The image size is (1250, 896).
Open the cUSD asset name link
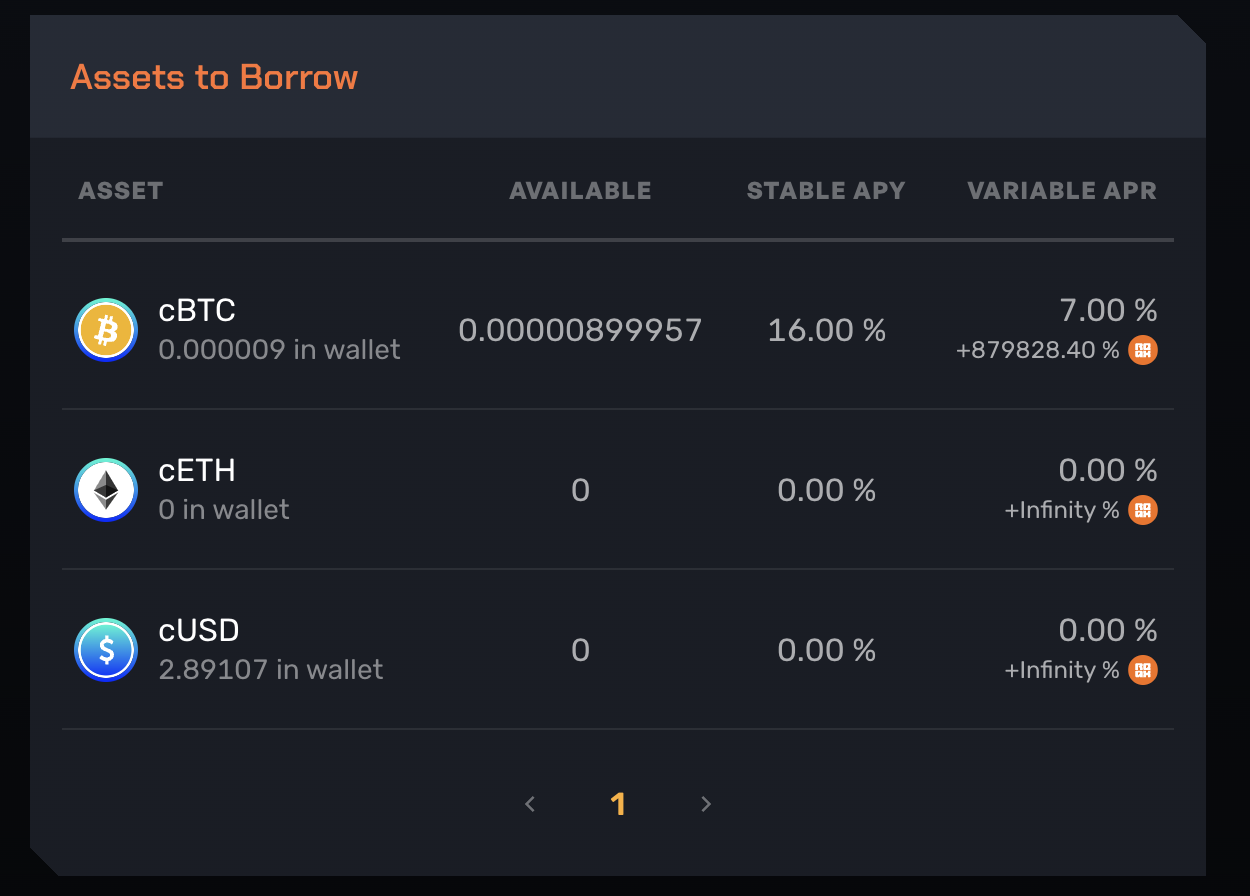pyautogui.click(x=199, y=631)
